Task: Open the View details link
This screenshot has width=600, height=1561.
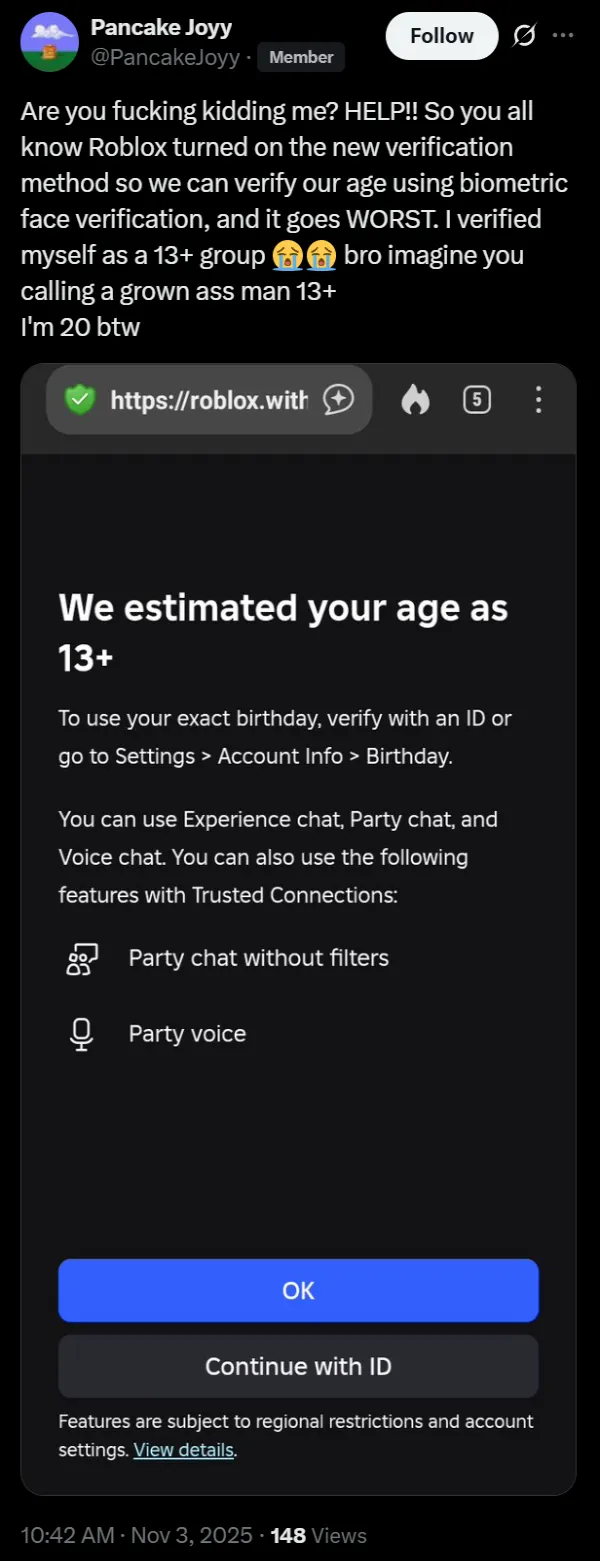Action: tap(184, 1450)
